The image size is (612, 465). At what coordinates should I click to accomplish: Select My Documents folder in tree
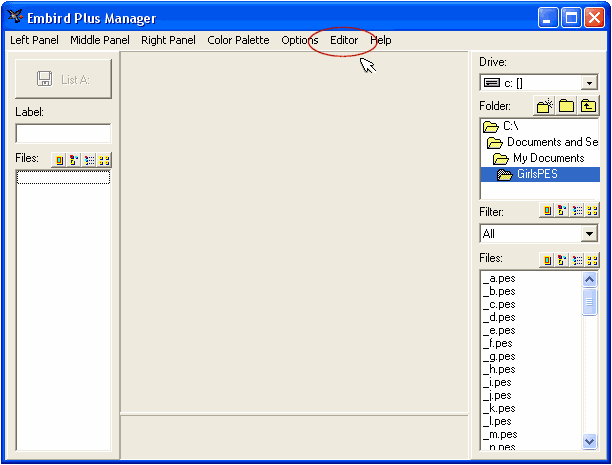coord(539,158)
